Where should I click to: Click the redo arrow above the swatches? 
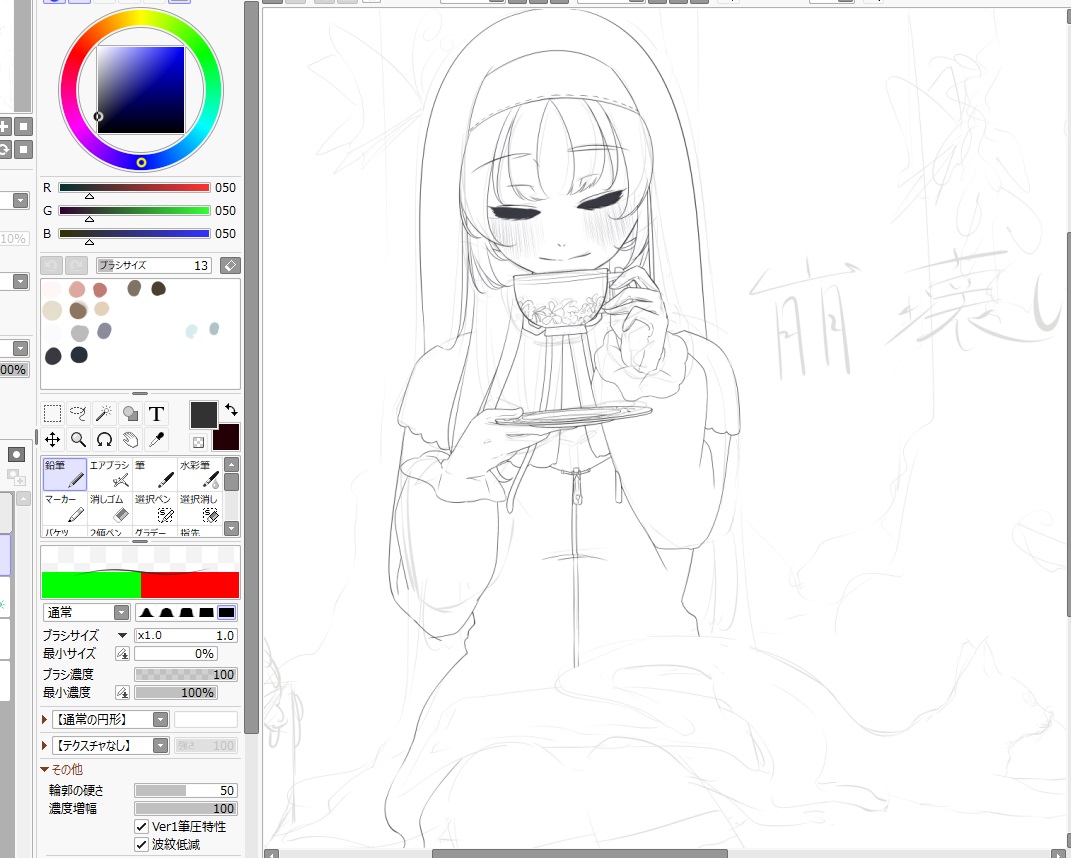tap(76, 265)
